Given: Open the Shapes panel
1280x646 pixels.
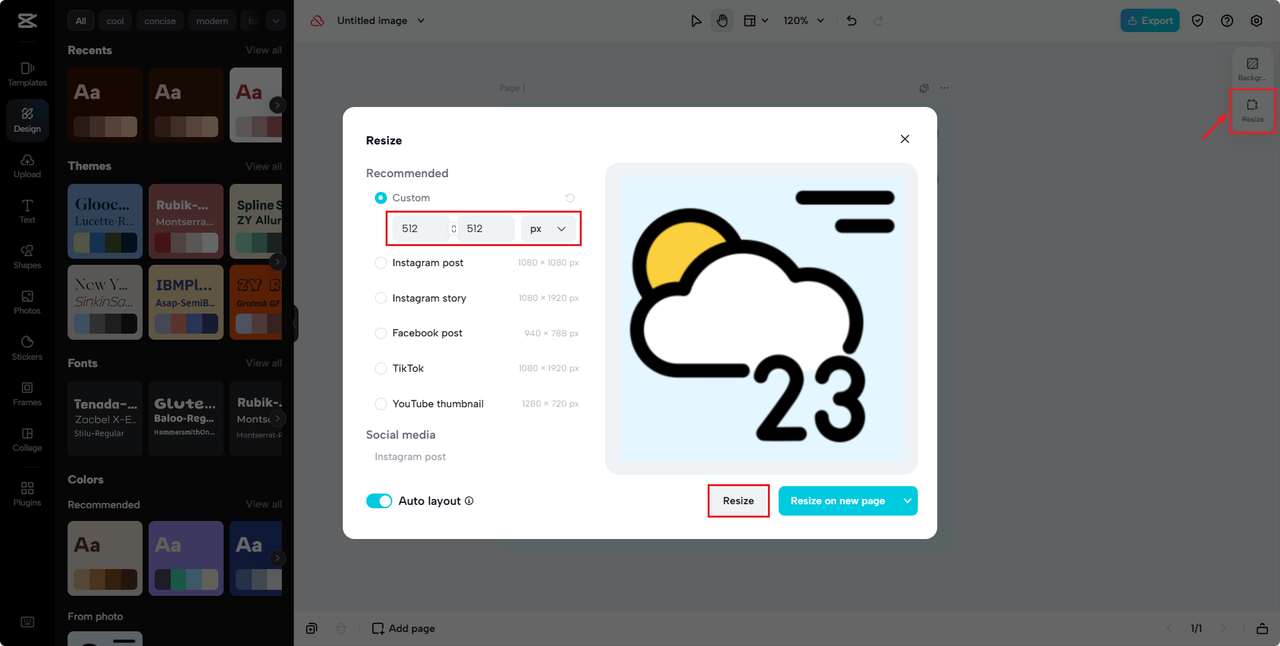Looking at the screenshot, I should tap(27, 257).
